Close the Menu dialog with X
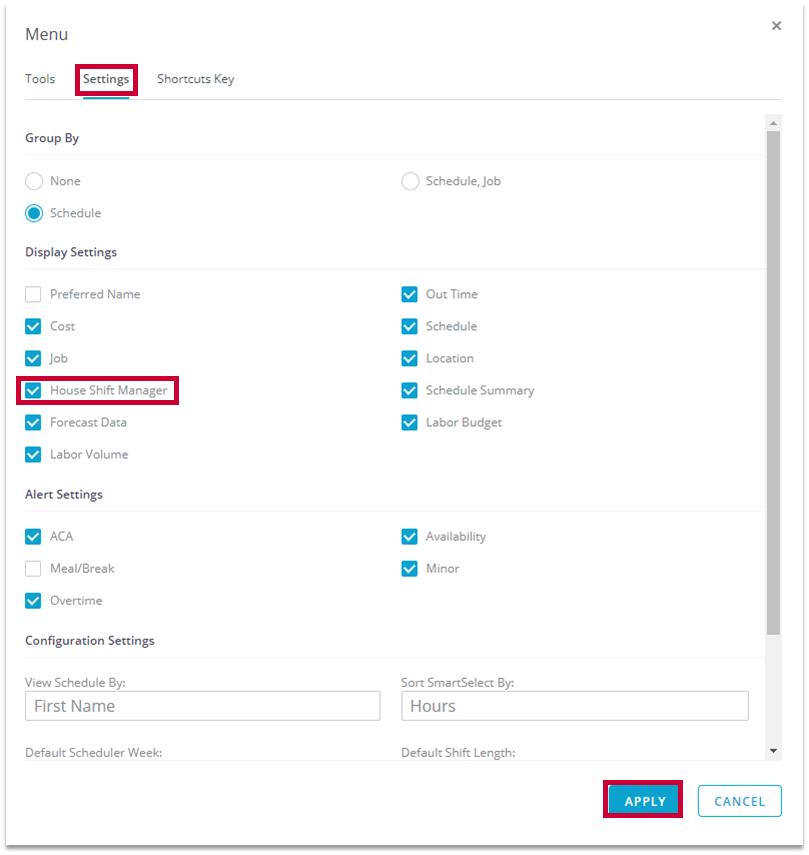This screenshot has height=855, width=809. click(x=776, y=26)
